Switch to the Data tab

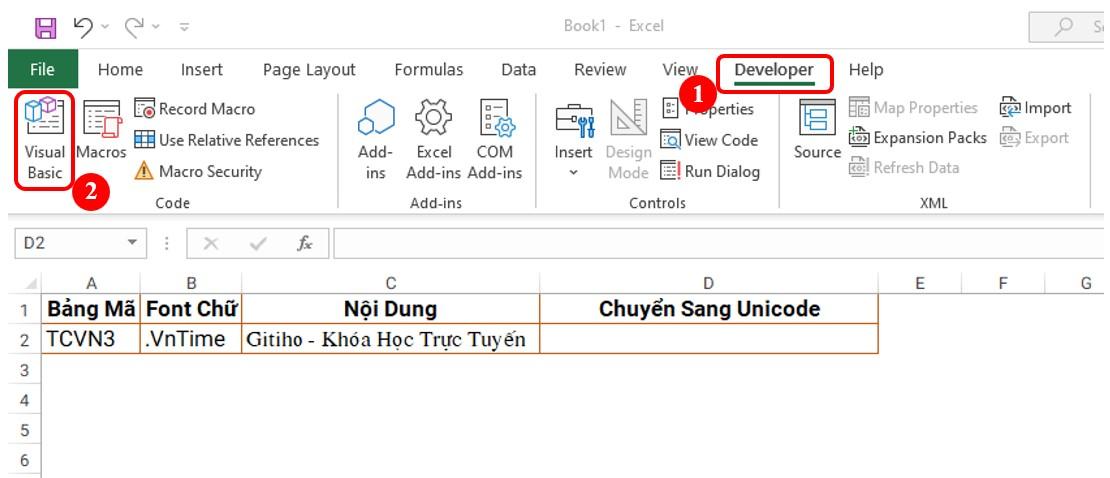(x=518, y=69)
